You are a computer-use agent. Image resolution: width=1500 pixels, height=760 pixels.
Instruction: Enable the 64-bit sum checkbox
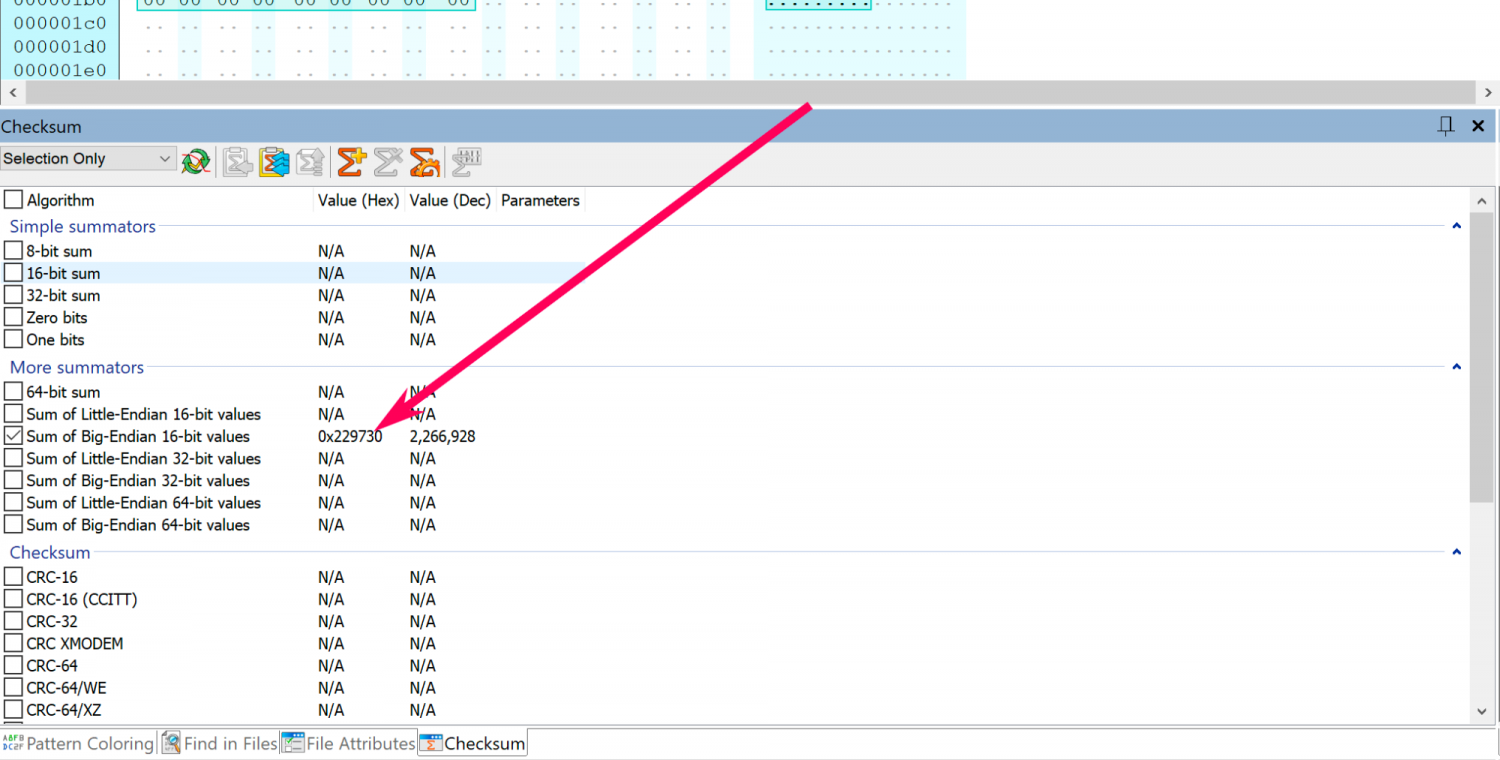13,392
